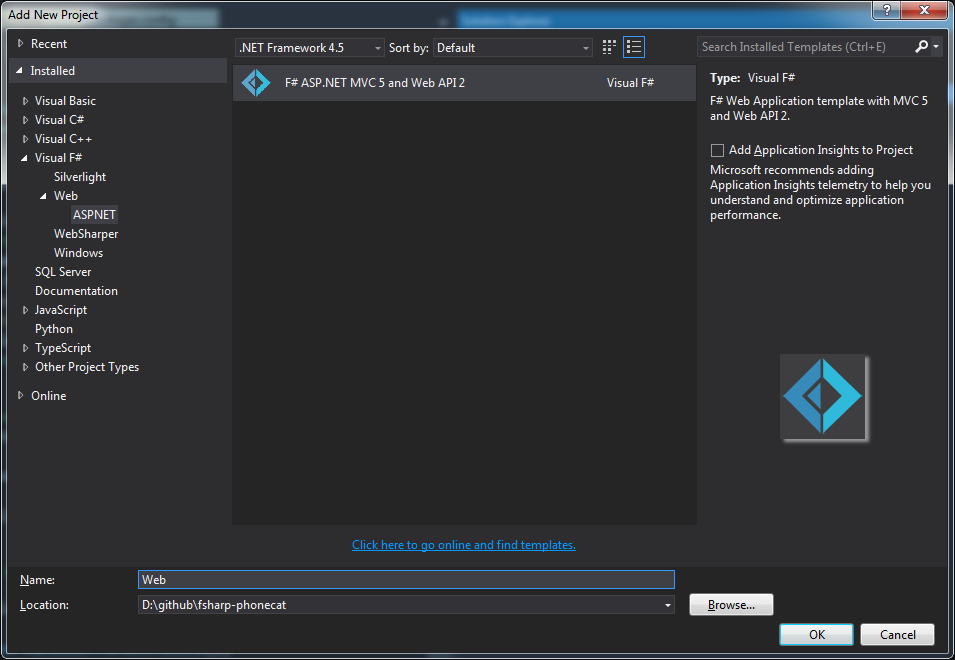Expand the Other Project Types node

[x=25, y=367]
